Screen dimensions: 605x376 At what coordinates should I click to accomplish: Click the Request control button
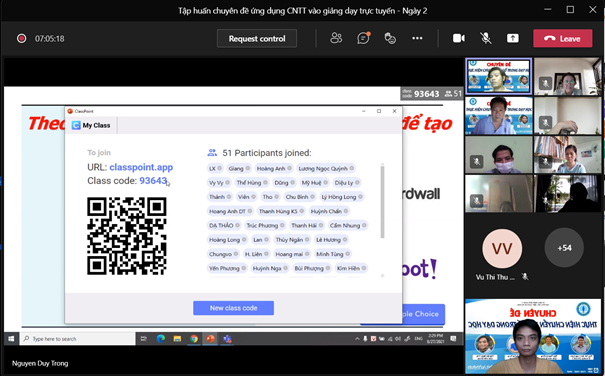click(x=257, y=39)
